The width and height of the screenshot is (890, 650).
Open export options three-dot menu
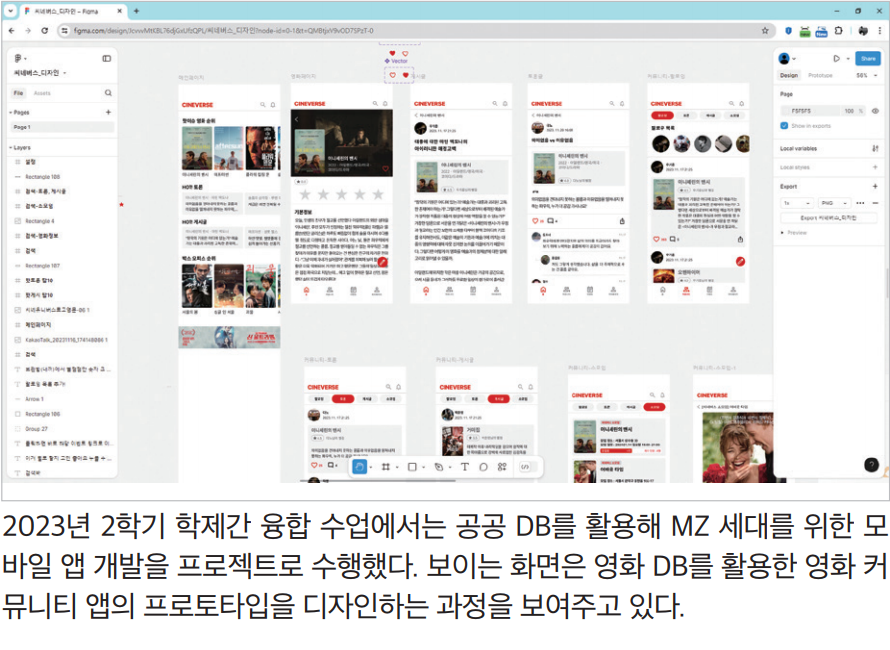[x=860, y=203]
